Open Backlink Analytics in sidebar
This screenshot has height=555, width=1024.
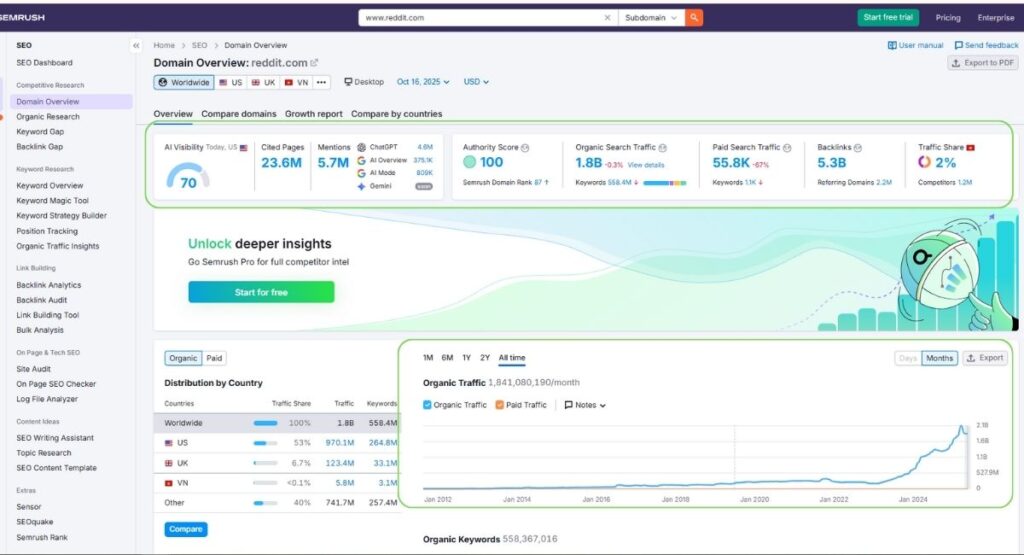pos(48,285)
